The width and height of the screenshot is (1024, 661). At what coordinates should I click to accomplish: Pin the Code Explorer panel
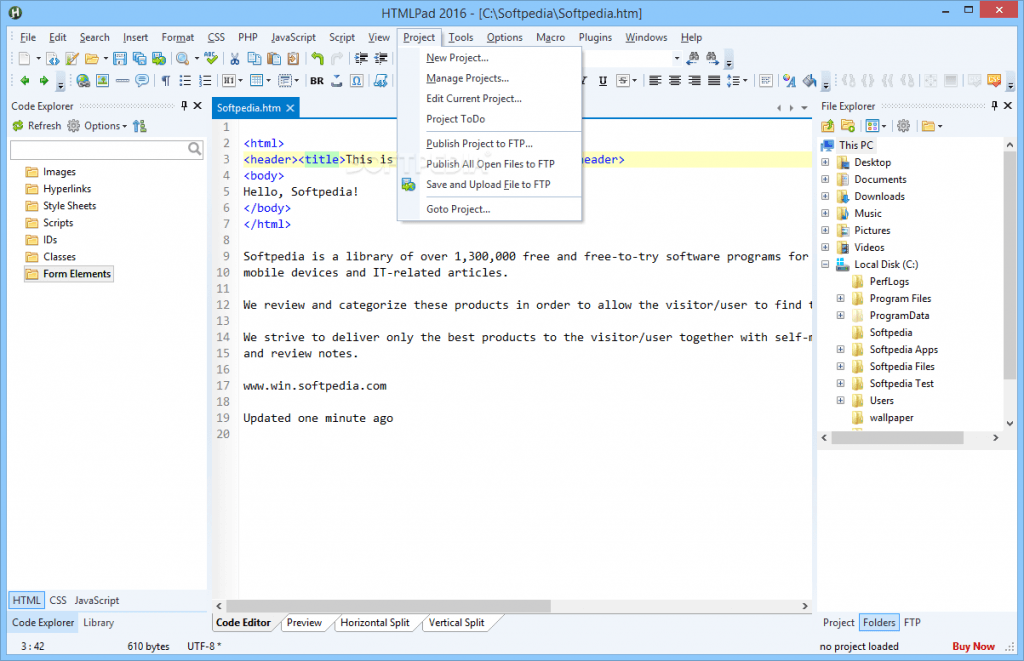coord(184,106)
